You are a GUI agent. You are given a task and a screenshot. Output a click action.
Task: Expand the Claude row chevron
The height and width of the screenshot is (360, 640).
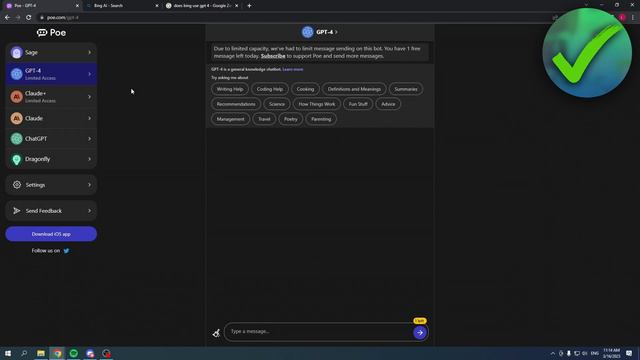pos(89,118)
